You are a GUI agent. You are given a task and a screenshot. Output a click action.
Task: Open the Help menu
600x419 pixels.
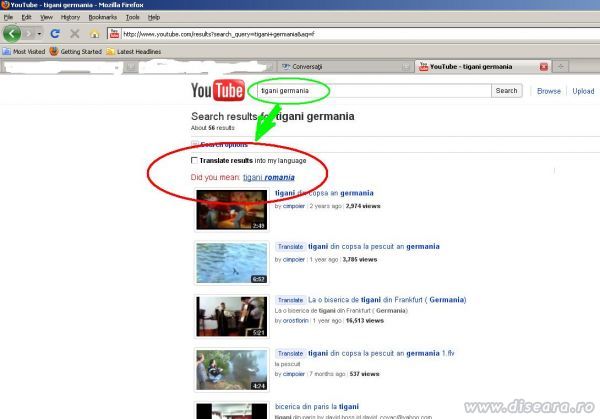pos(154,17)
